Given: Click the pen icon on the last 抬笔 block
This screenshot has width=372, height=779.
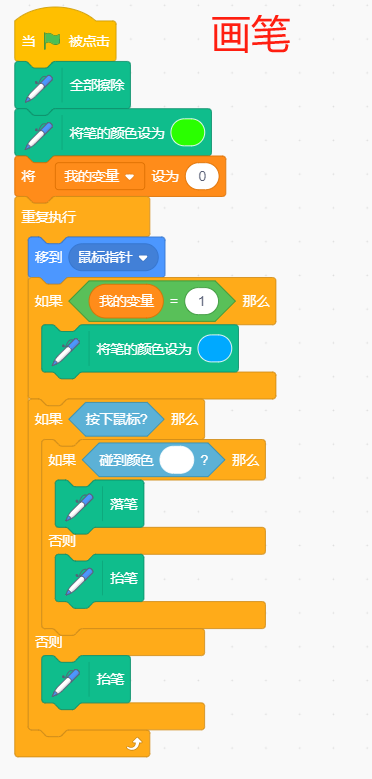Looking at the screenshot, I should [x=65, y=680].
